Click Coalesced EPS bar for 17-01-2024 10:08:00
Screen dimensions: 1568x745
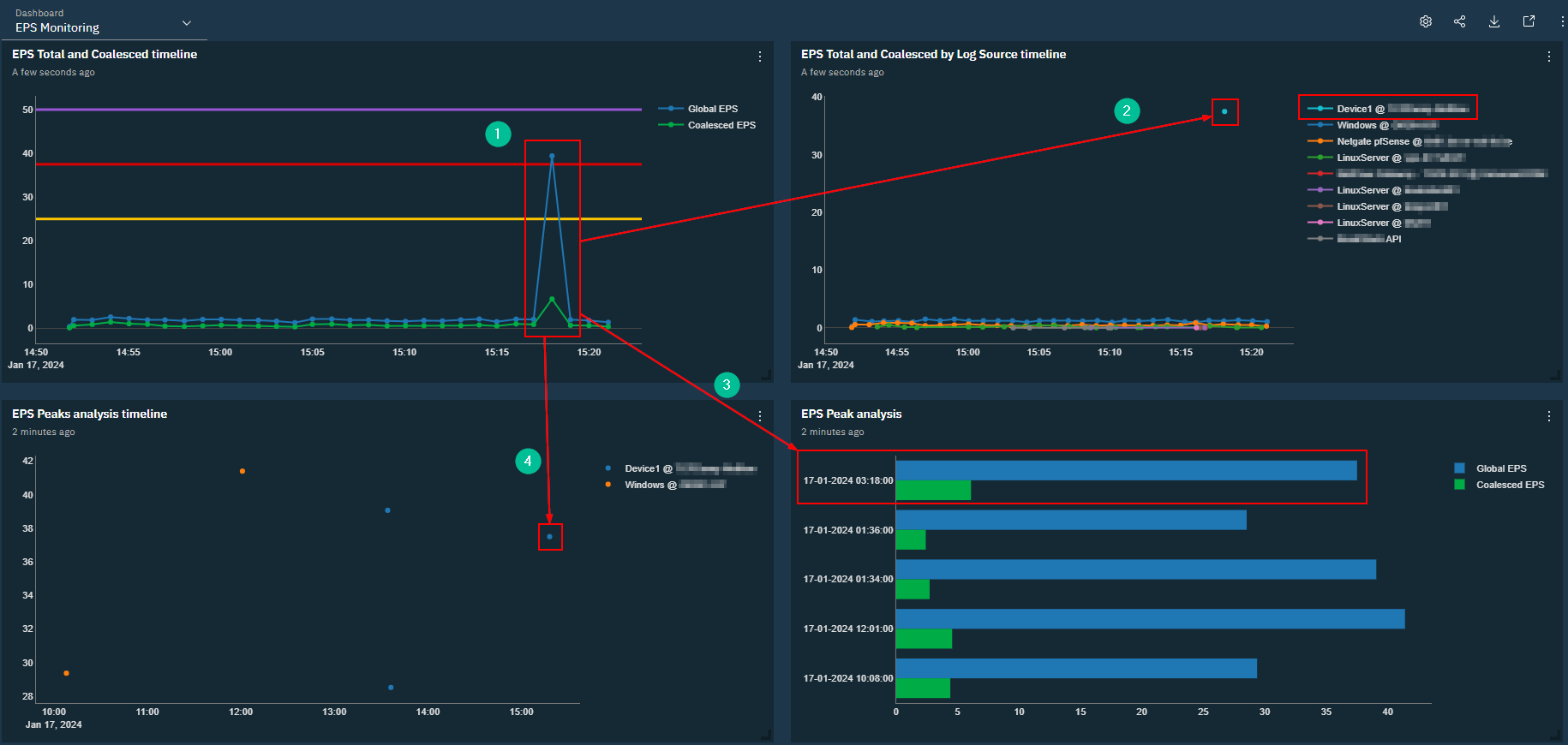tap(923, 688)
